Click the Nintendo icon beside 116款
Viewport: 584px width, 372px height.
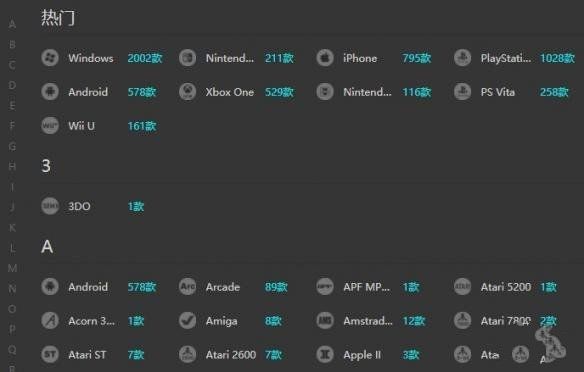coord(325,92)
